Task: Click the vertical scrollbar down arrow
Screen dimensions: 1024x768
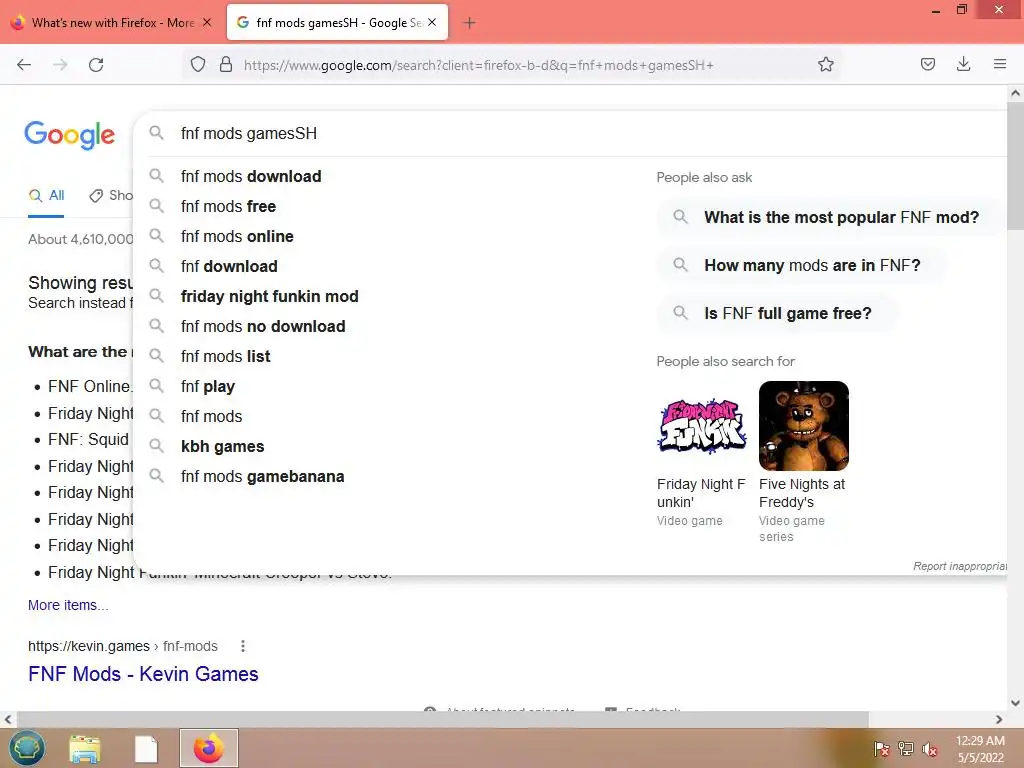Action: (1015, 703)
